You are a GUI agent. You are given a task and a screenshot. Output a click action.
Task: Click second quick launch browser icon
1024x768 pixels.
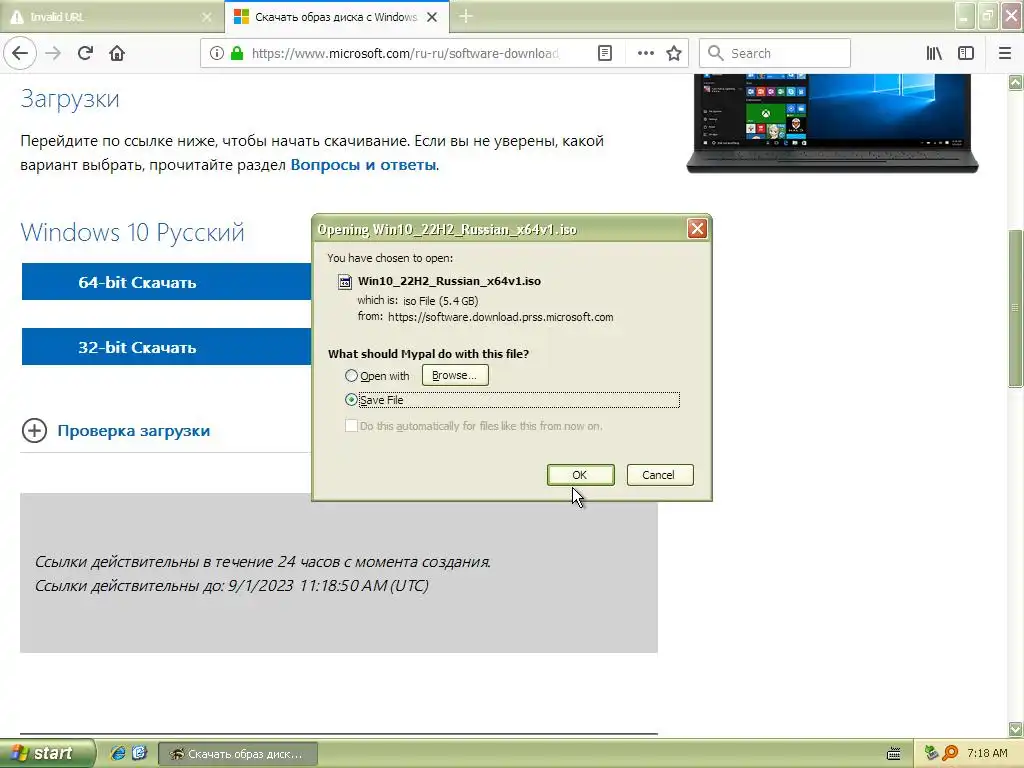click(x=139, y=753)
